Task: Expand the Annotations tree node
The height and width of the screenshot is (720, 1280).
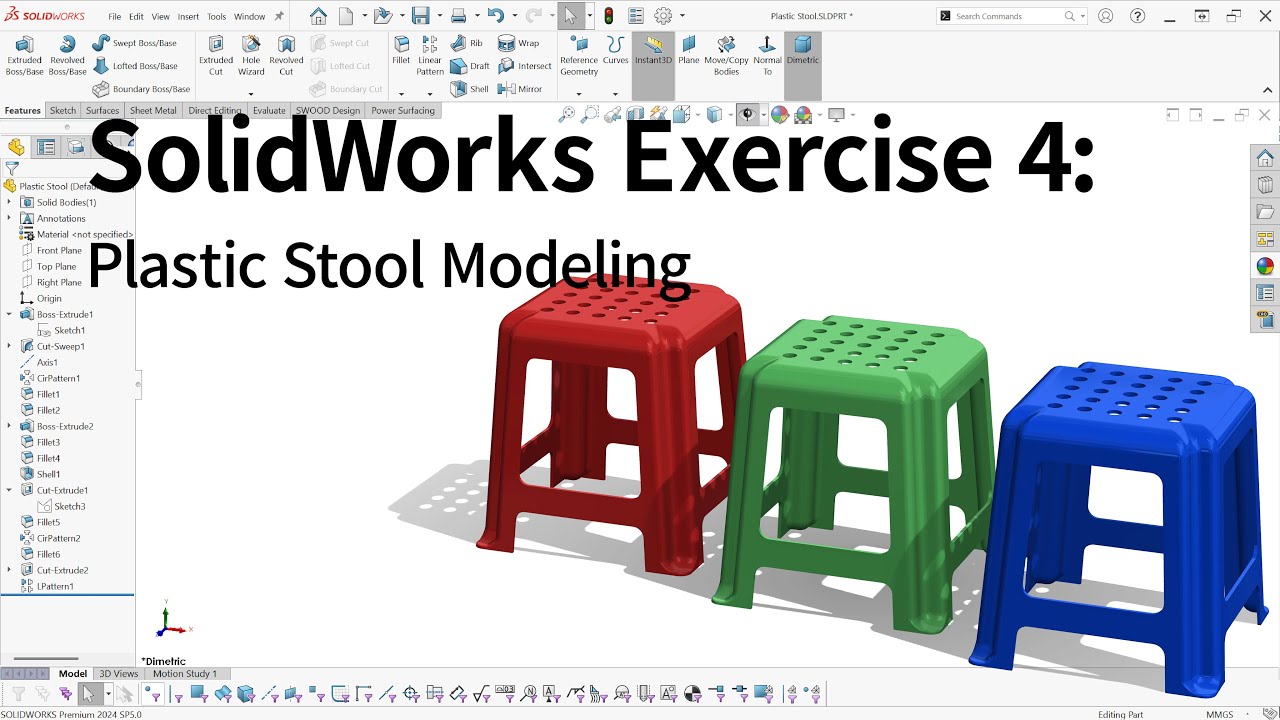Action: click(9, 218)
